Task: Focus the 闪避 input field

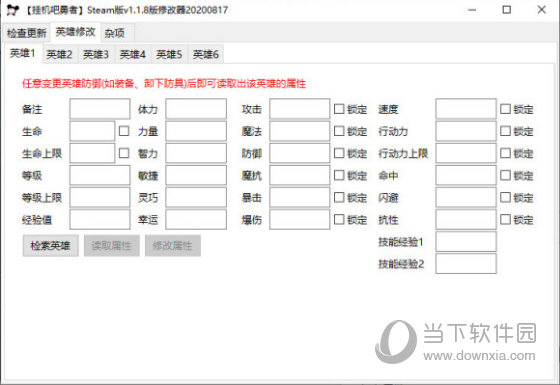Action: 466,198
